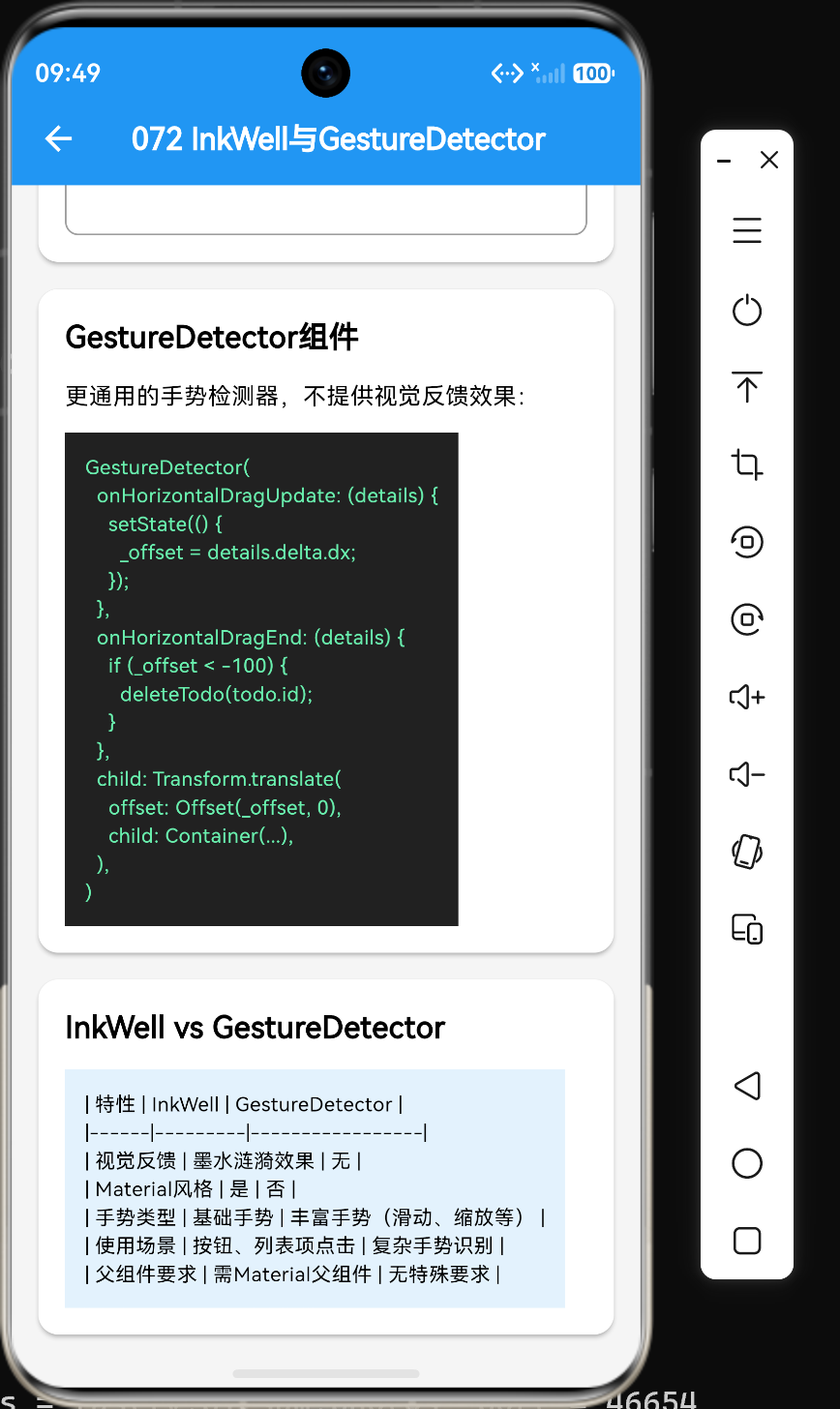Open the emulator hamburger menu
The image size is (840, 1409).
click(747, 230)
